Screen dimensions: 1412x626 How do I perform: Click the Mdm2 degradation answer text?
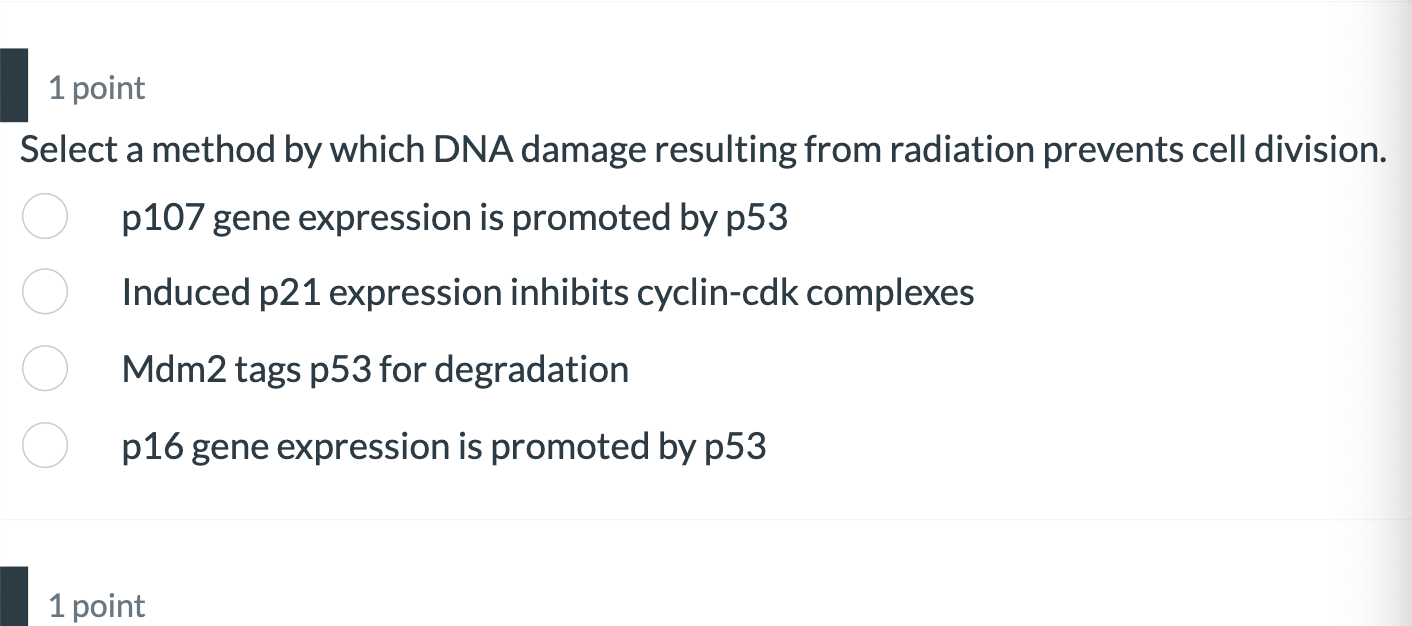coord(375,368)
